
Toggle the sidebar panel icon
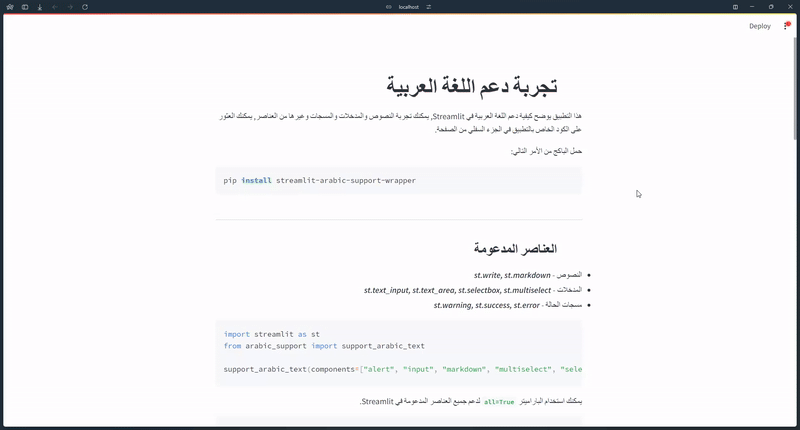click(25, 7)
